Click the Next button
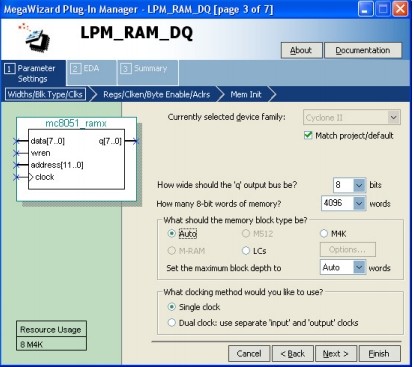Screen dimensions: 414x367 coord(335,353)
